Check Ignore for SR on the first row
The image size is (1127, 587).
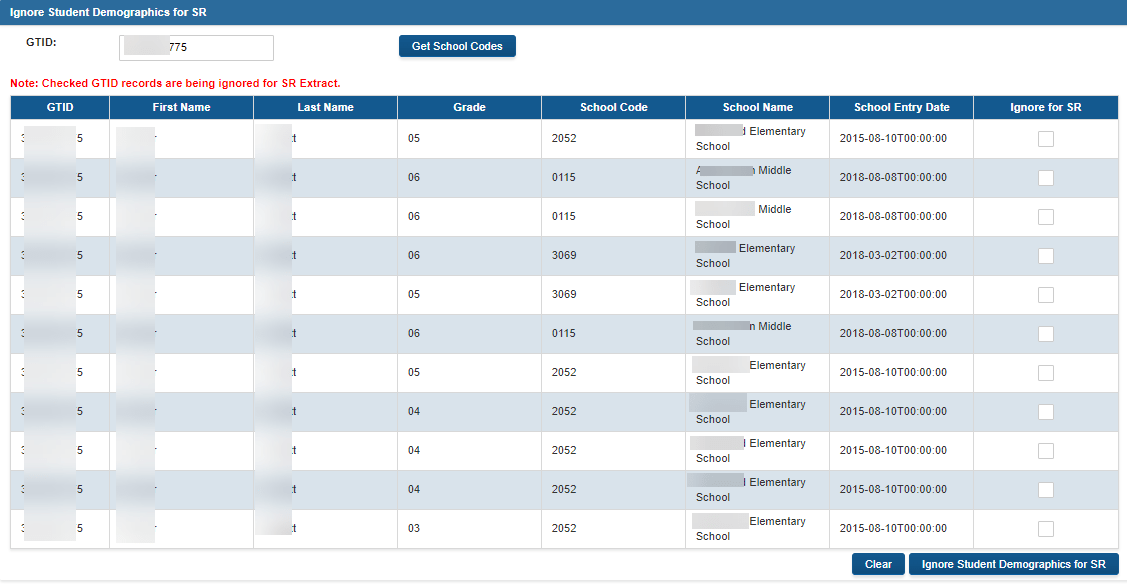[x=1045, y=139]
